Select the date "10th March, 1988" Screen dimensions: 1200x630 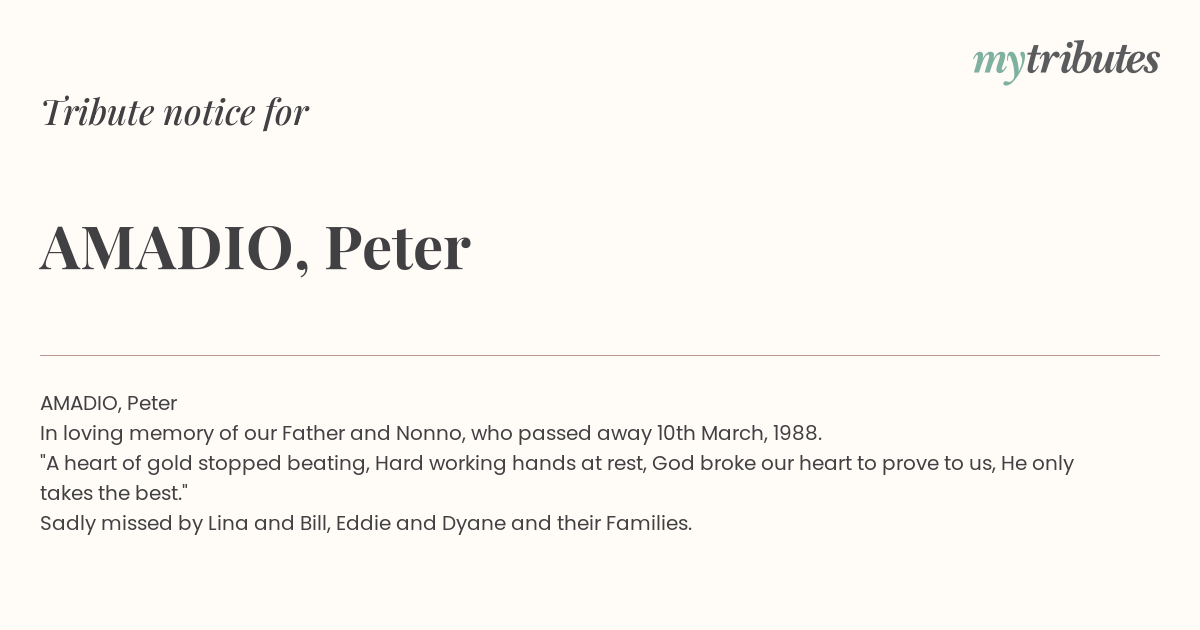[x=738, y=433]
